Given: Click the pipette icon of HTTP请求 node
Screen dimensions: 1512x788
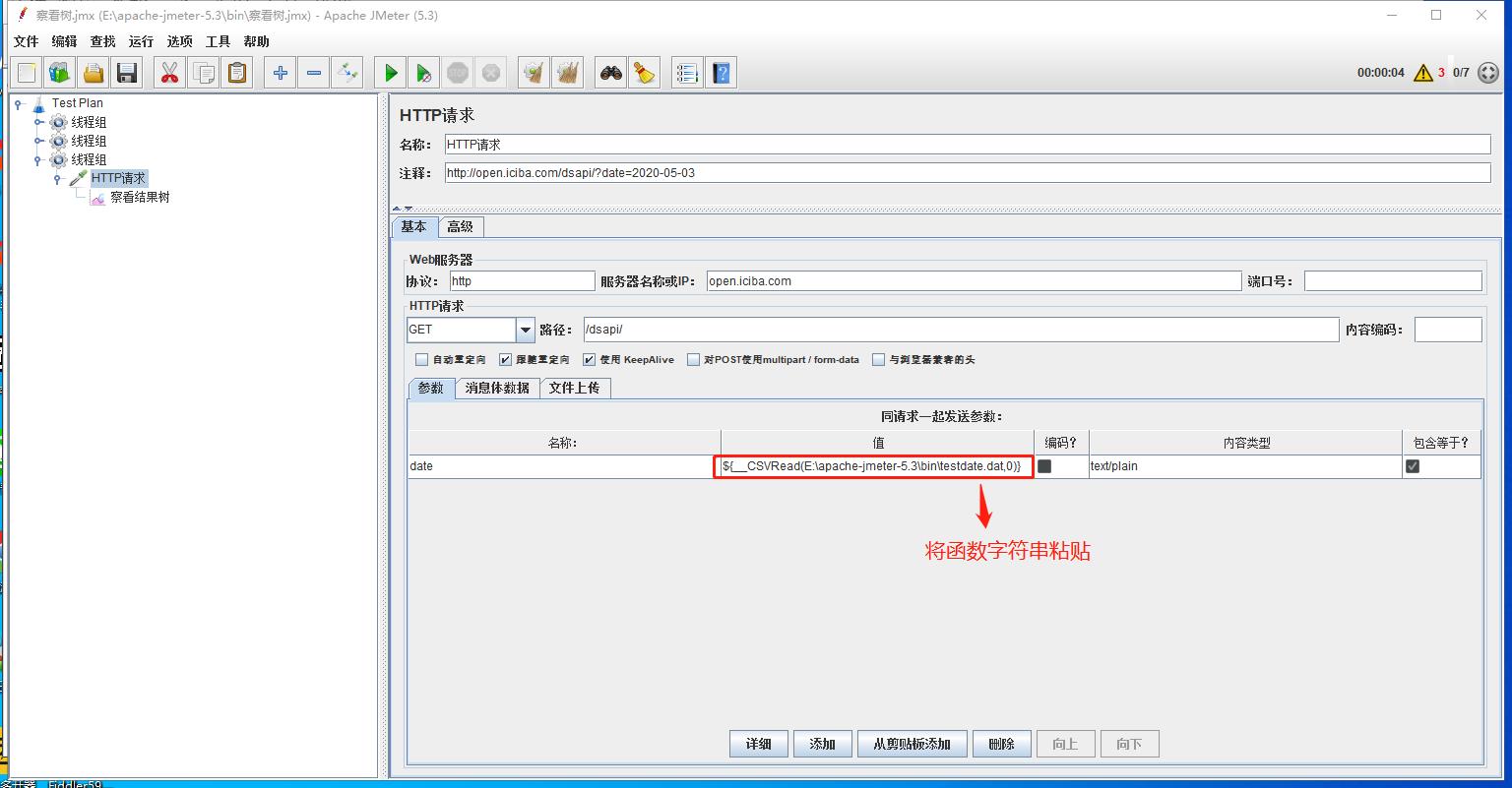Looking at the screenshot, I should (79, 178).
